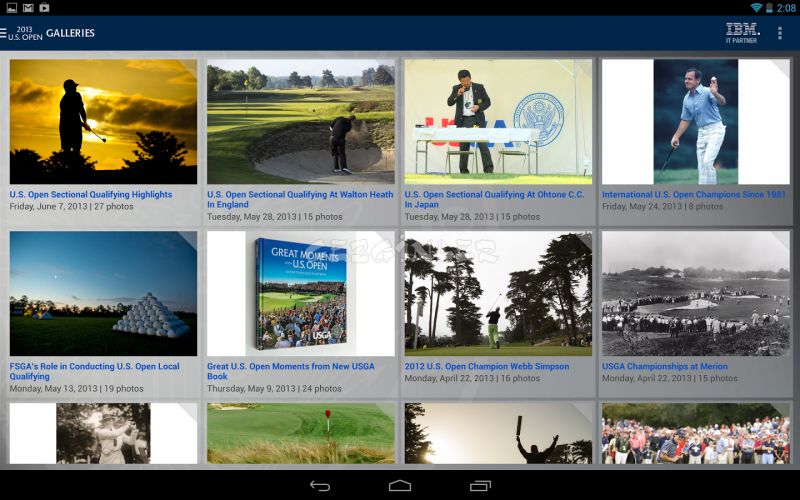
Task: Open Sectional Qualifying At Ohtone C.C. link
Action: coord(494,199)
